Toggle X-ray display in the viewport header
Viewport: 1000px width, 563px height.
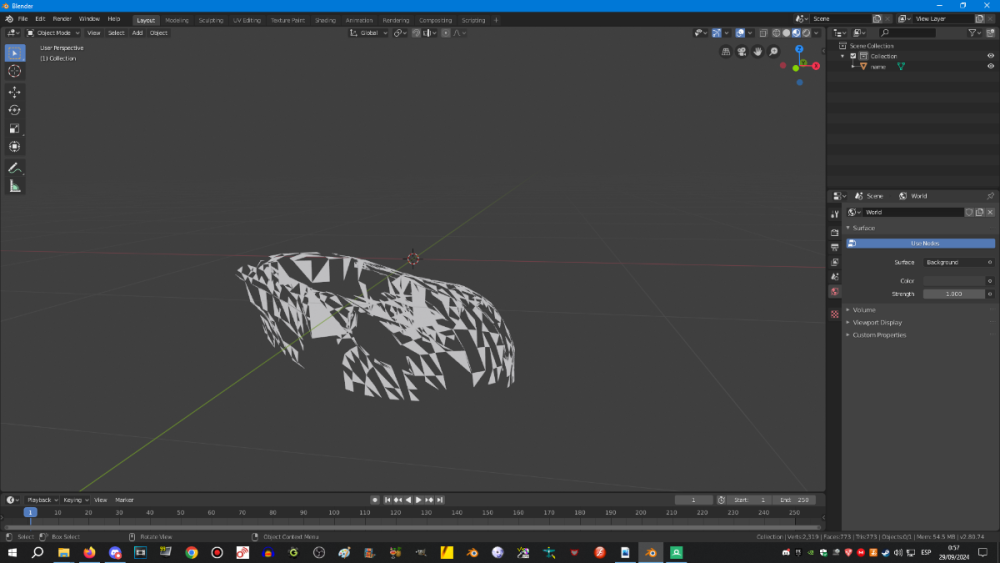click(x=763, y=33)
